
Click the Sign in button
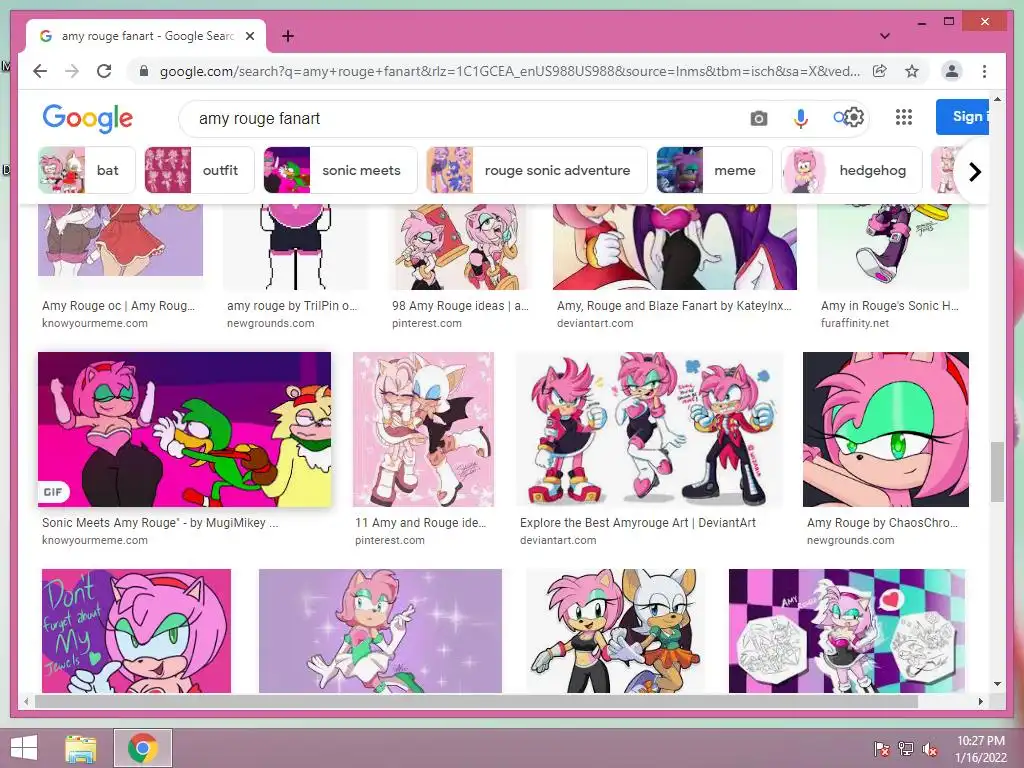962,117
